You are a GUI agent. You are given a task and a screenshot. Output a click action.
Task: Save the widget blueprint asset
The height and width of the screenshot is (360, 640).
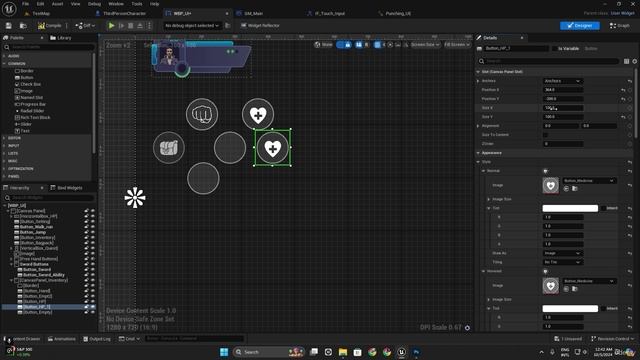click(9, 26)
